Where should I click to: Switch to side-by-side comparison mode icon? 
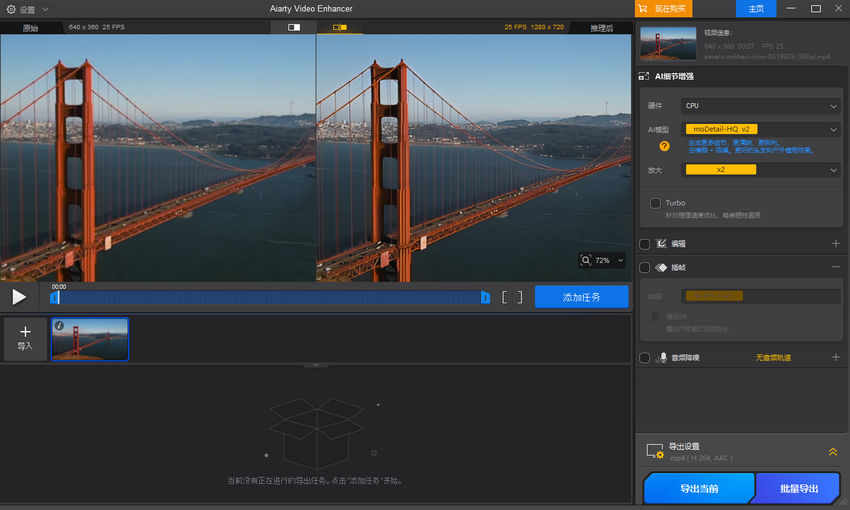pyautogui.click(x=340, y=27)
